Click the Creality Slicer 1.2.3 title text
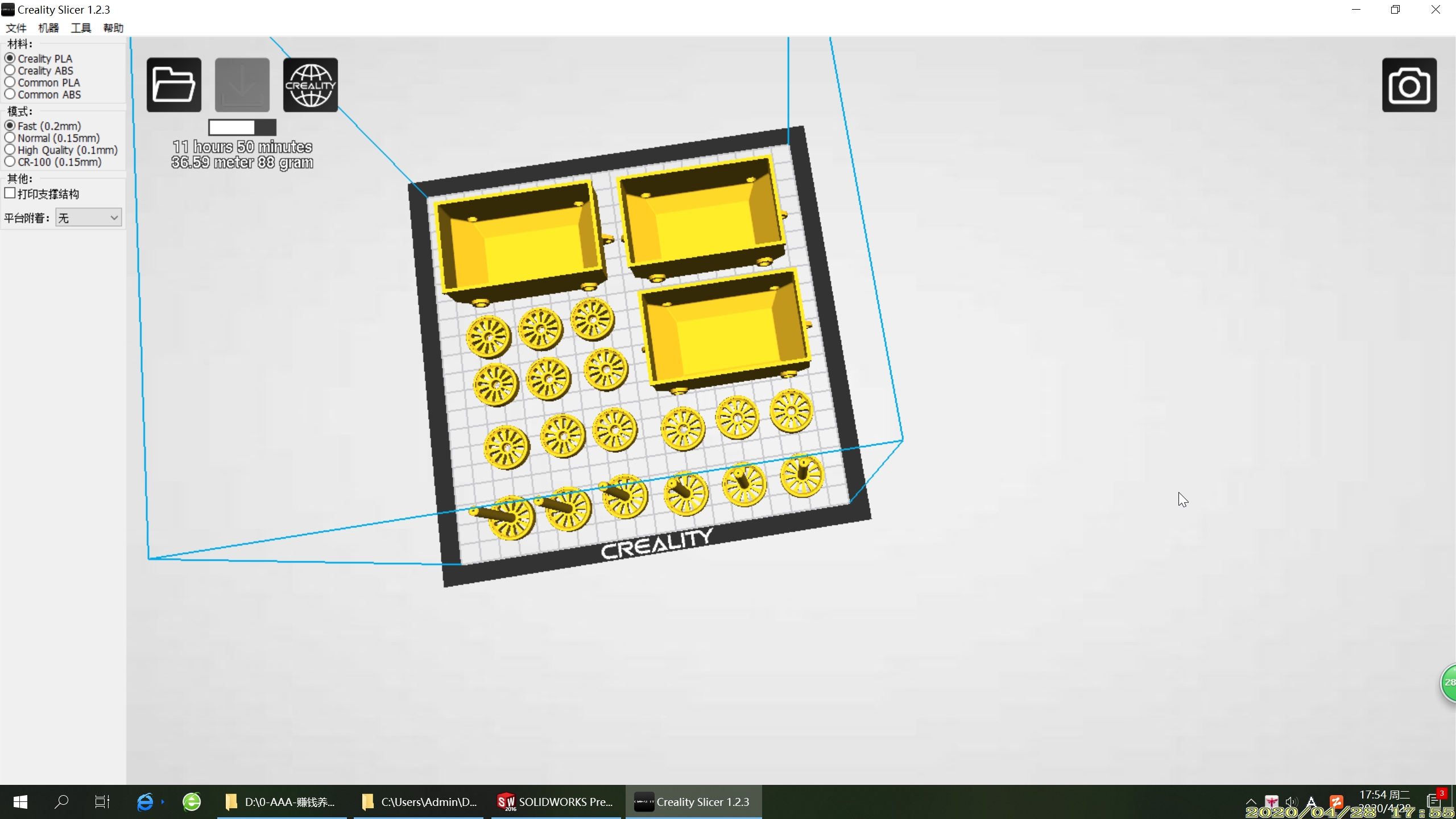The image size is (1456, 819). coord(64,10)
